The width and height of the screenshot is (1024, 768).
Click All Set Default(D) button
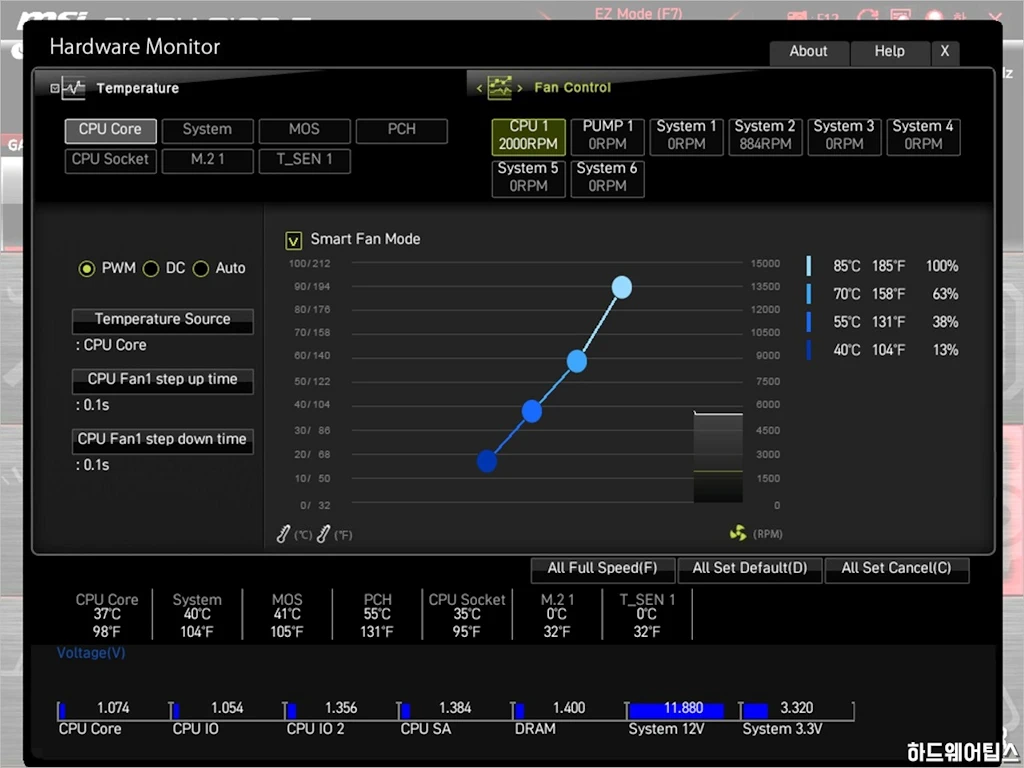[750, 569]
